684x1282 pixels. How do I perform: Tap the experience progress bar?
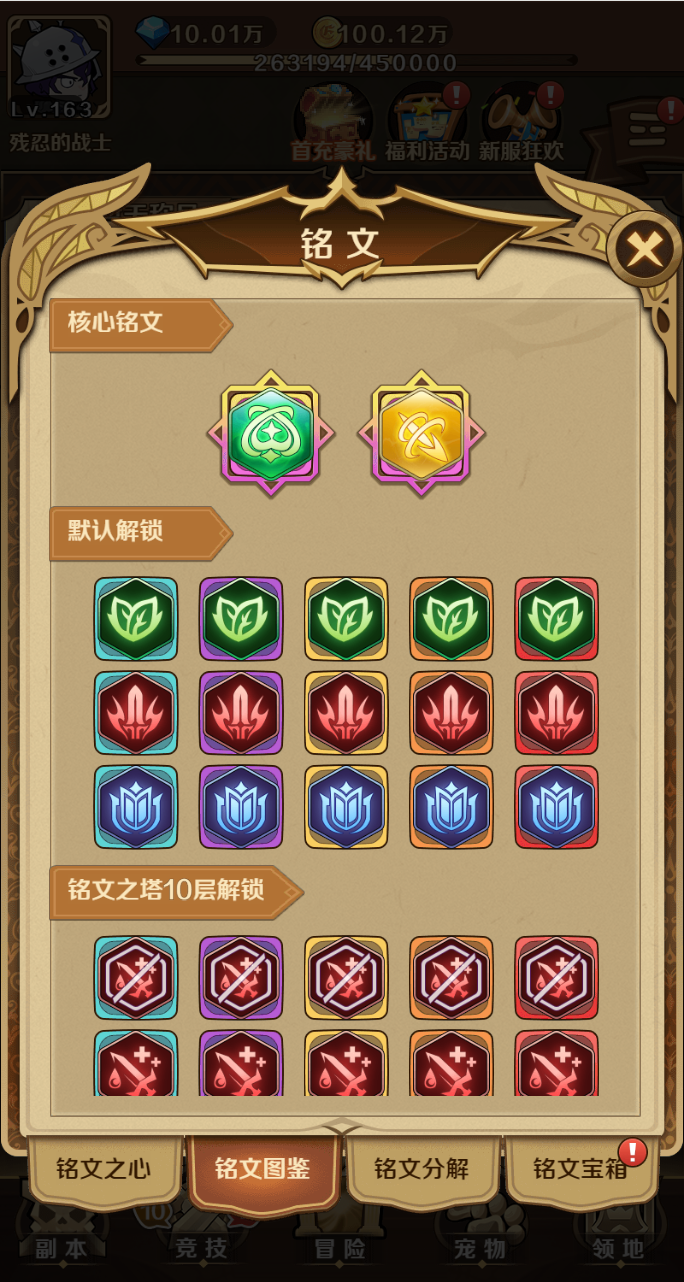click(357, 60)
